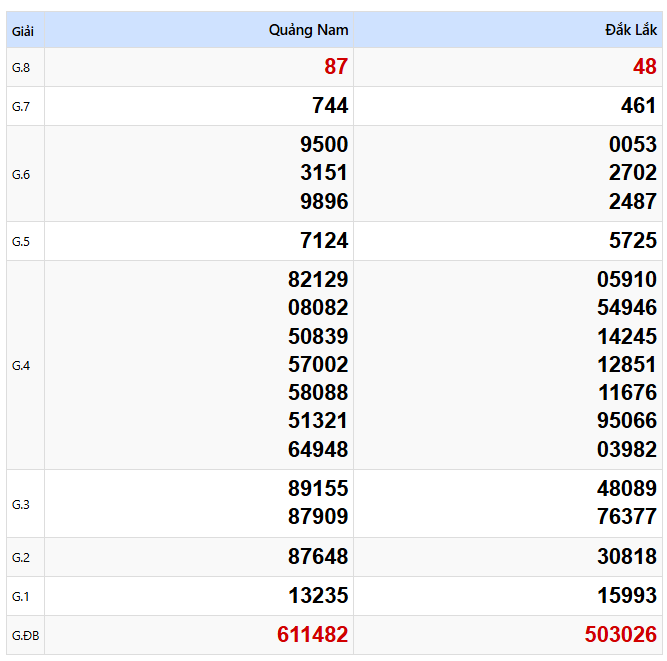Viewport: 667px width, 661px height.
Task: Click the G.5 number 5725
Action: coord(633,240)
